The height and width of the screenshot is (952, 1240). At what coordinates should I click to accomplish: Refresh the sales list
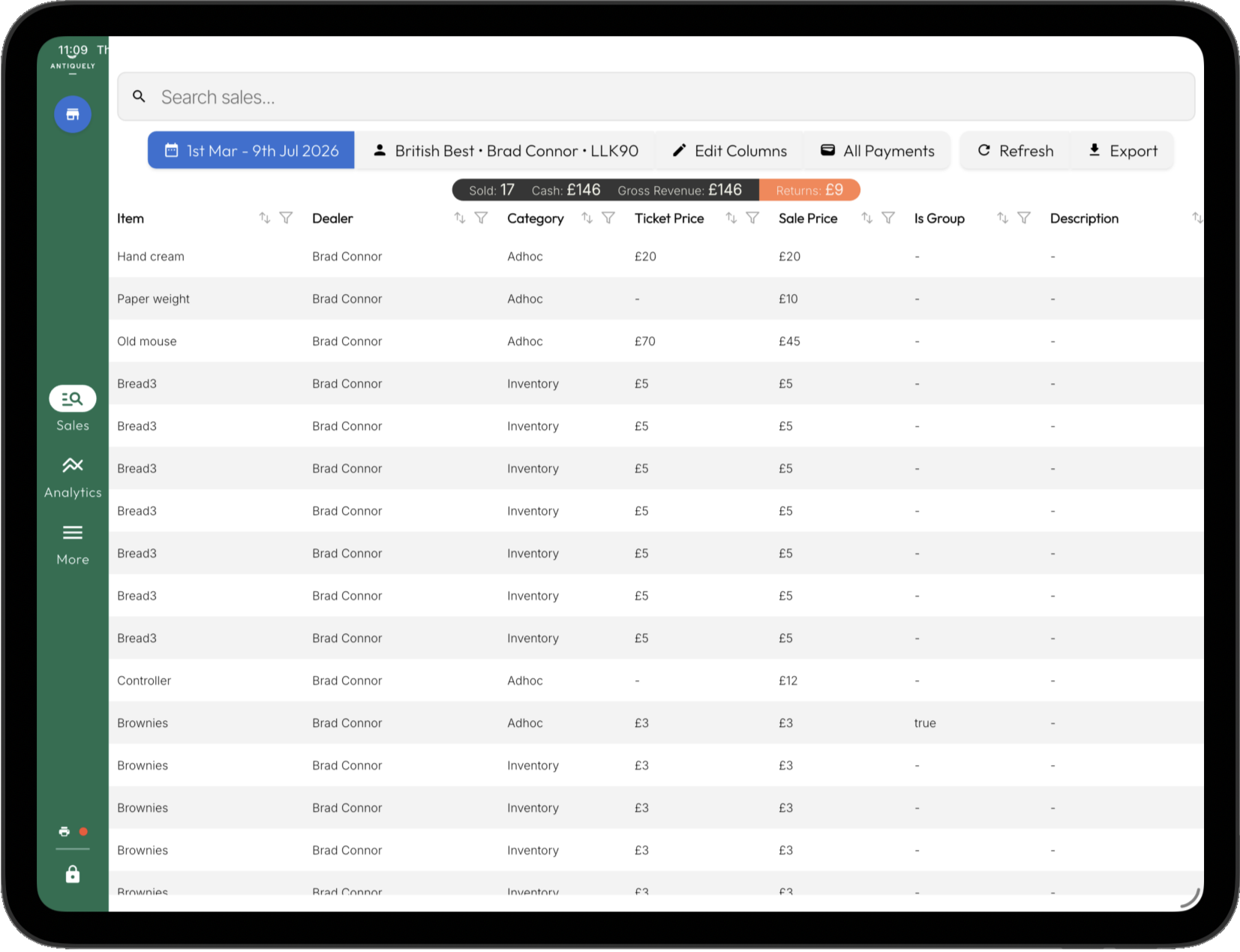pos(1015,151)
